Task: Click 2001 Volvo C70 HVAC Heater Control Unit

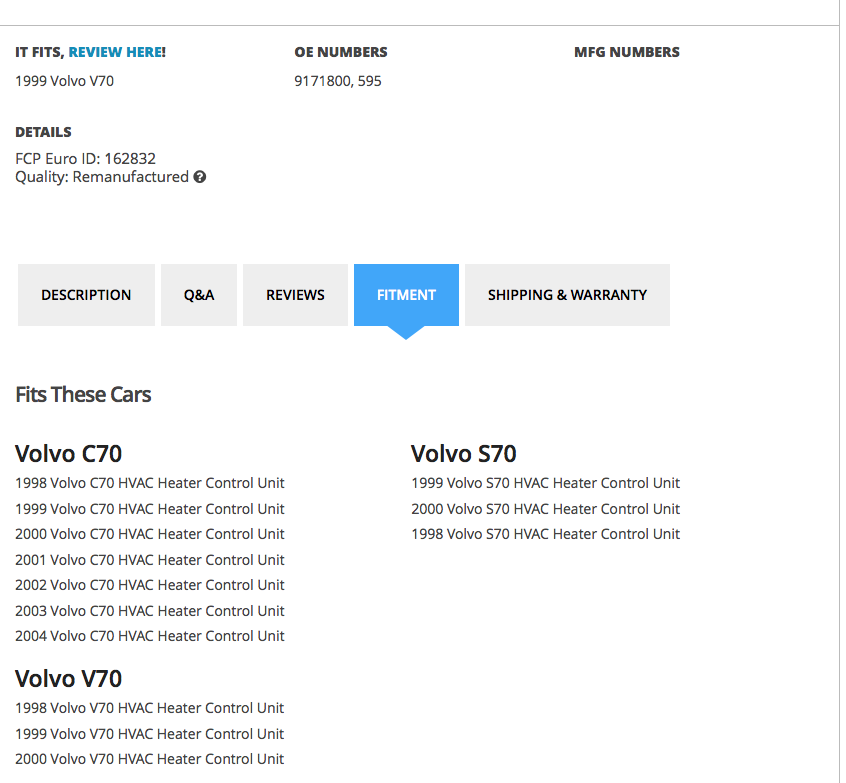Action: pyautogui.click(x=150, y=560)
